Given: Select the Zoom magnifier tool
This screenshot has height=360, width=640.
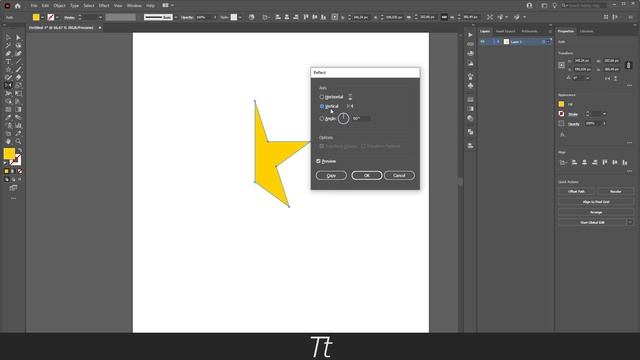Looking at the screenshot, I should click(18, 142).
